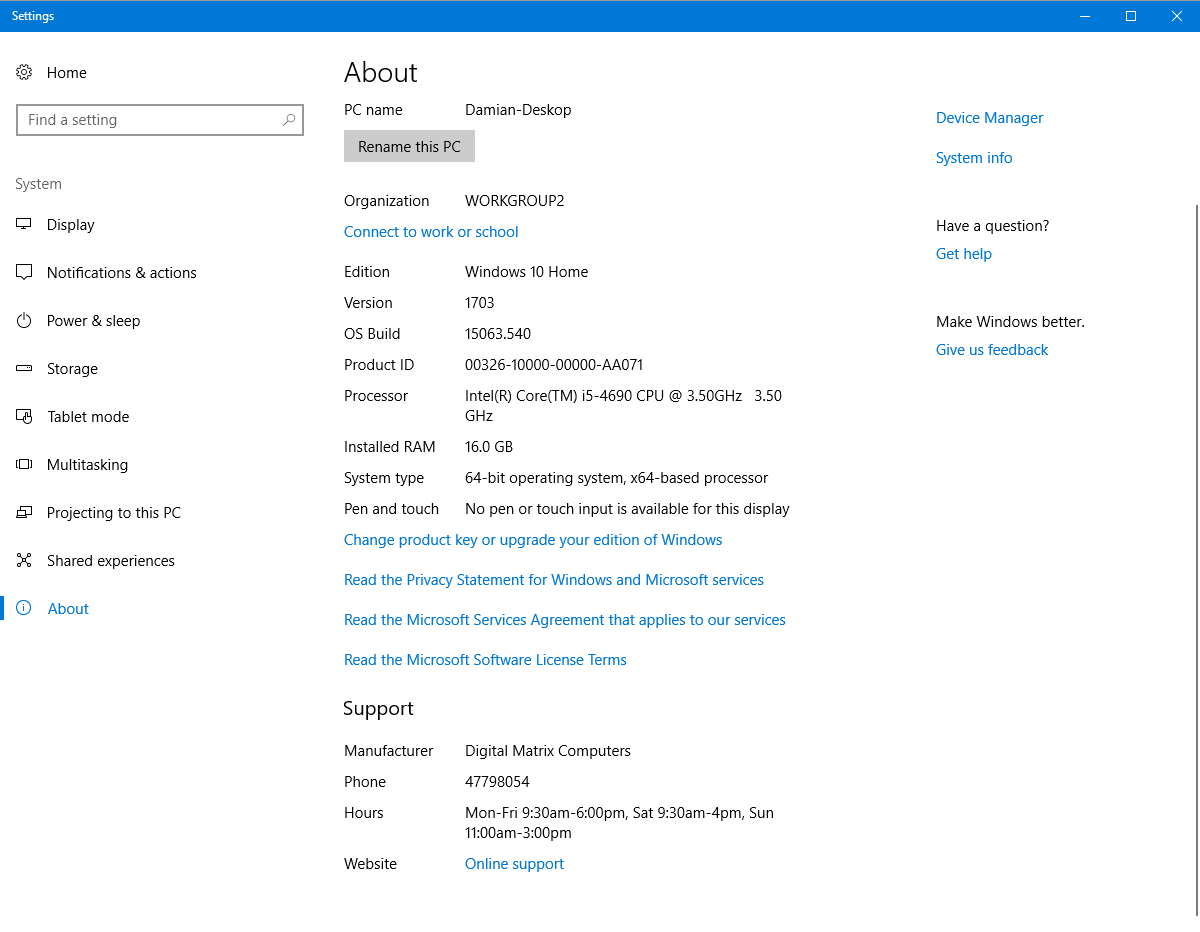1200x932 pixels.
Task: Click the System category label
Action: click(38, 184)
